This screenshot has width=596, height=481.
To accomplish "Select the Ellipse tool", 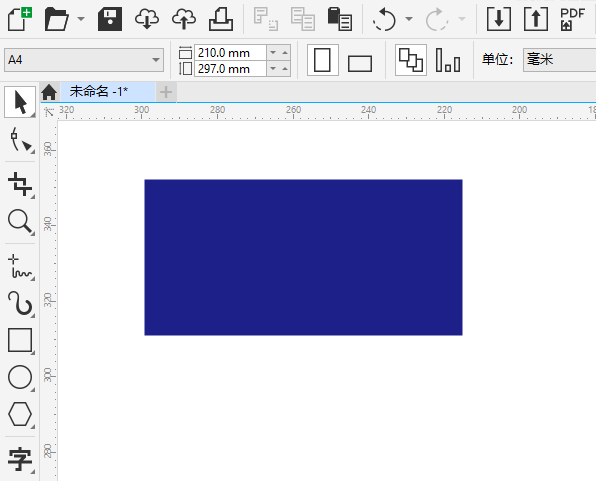I will coord(20,377).
